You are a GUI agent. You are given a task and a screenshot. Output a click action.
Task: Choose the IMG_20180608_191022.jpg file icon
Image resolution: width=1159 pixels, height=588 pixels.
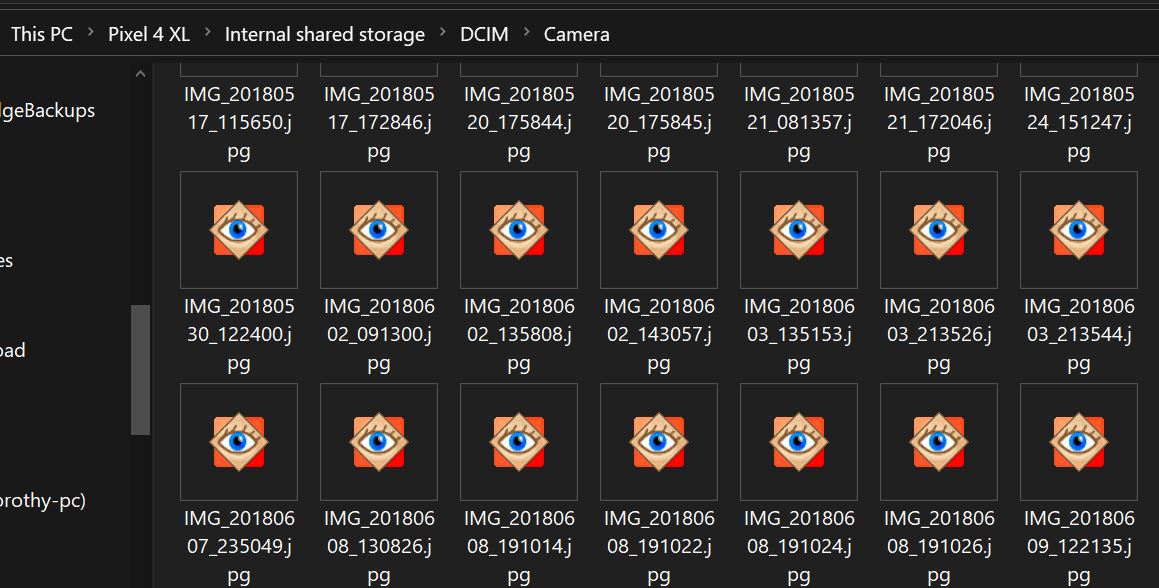pos(659,442)
